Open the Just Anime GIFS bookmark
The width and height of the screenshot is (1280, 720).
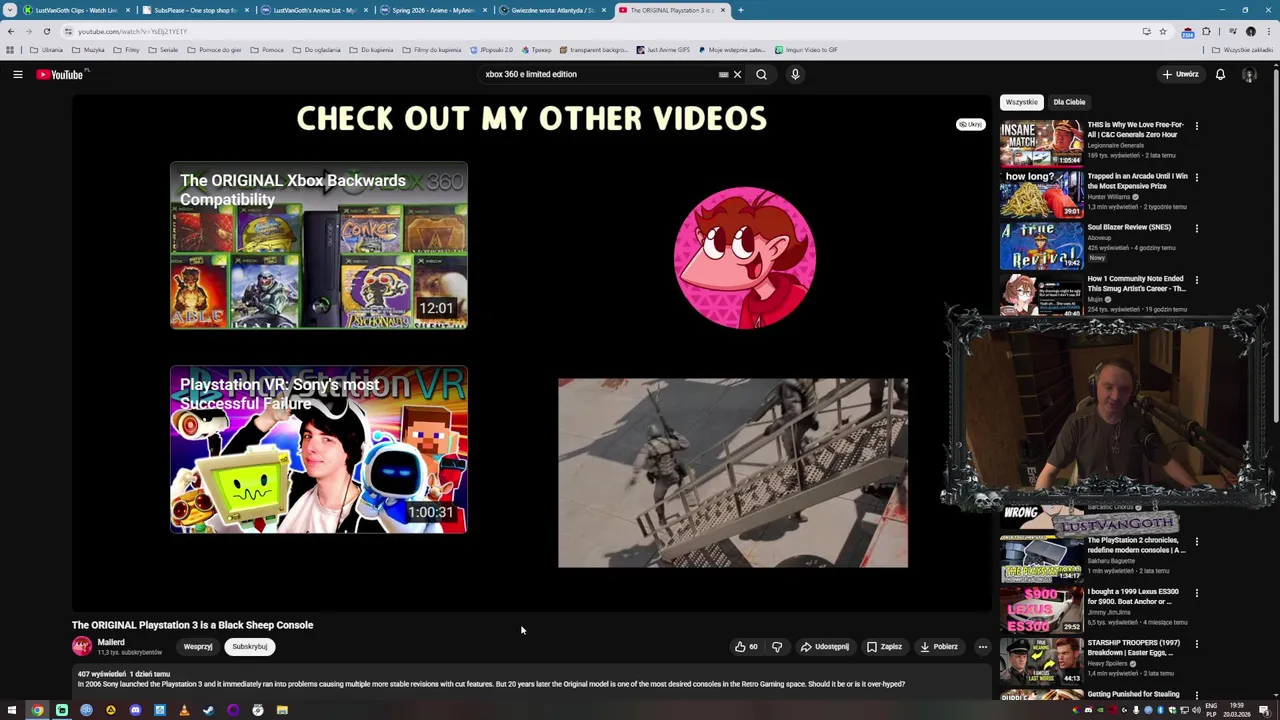662,50
